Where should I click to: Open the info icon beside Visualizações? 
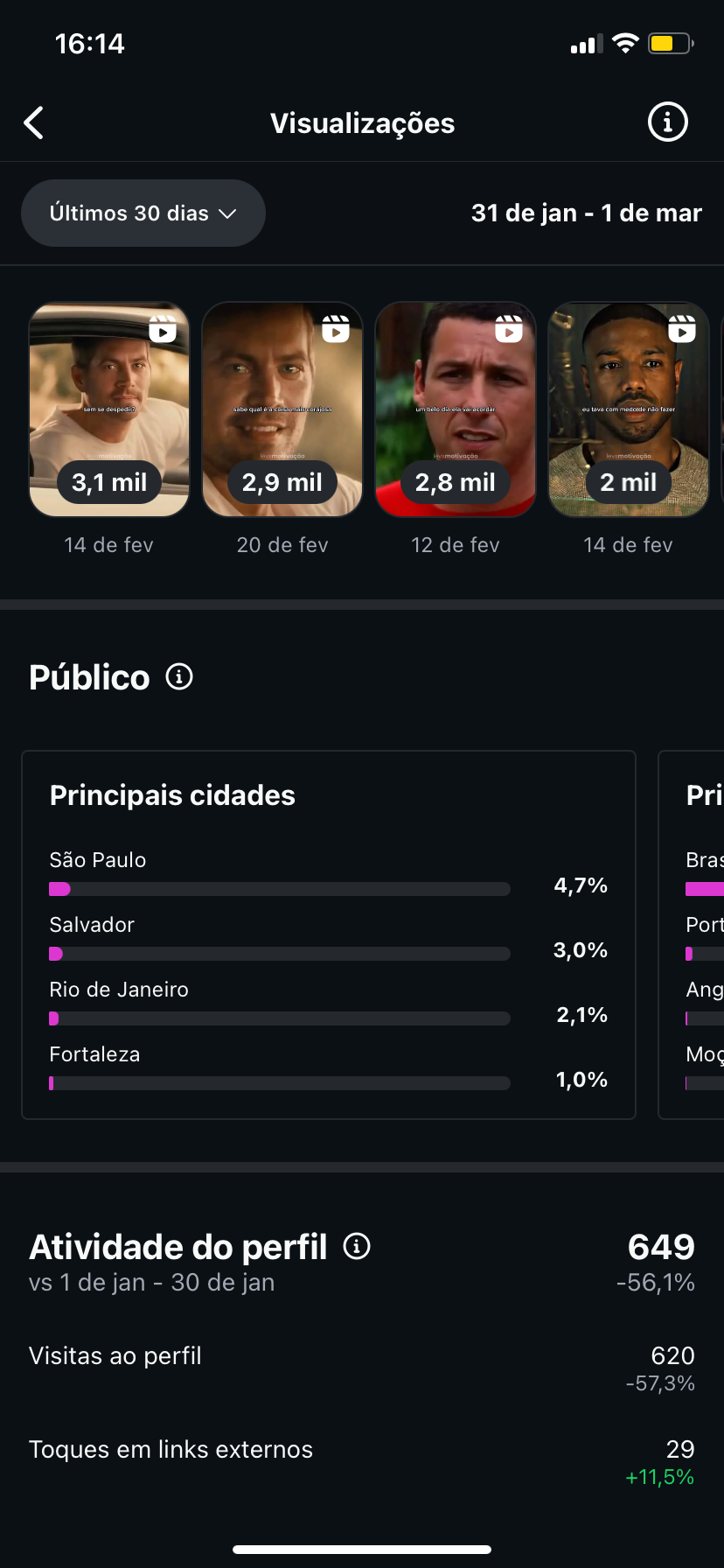[x=667, y=122]
